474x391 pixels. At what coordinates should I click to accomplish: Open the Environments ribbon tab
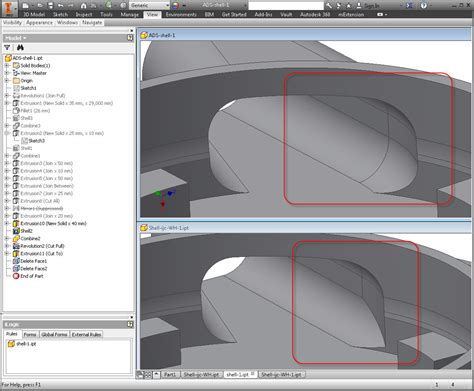click(181, 15)
